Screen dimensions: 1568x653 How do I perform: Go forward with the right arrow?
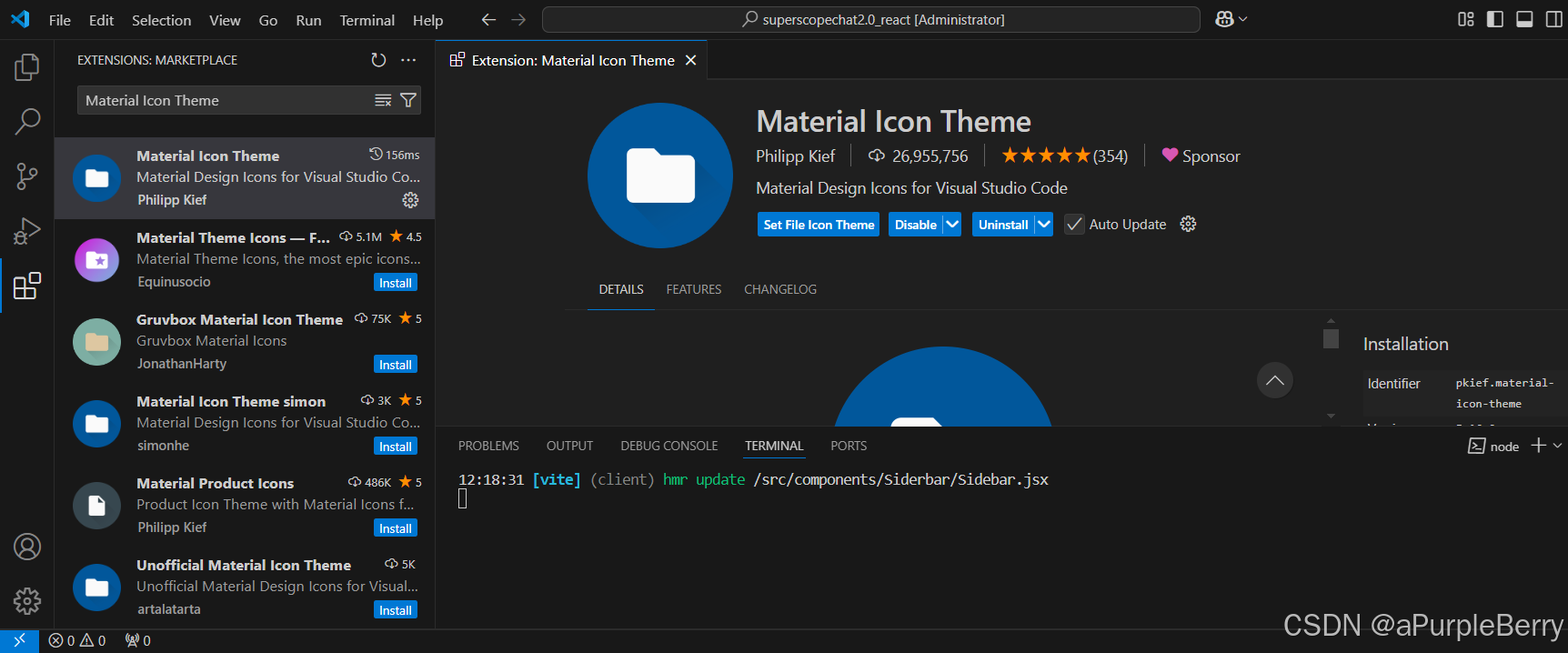pyautogui.click(x=518, y=19)
